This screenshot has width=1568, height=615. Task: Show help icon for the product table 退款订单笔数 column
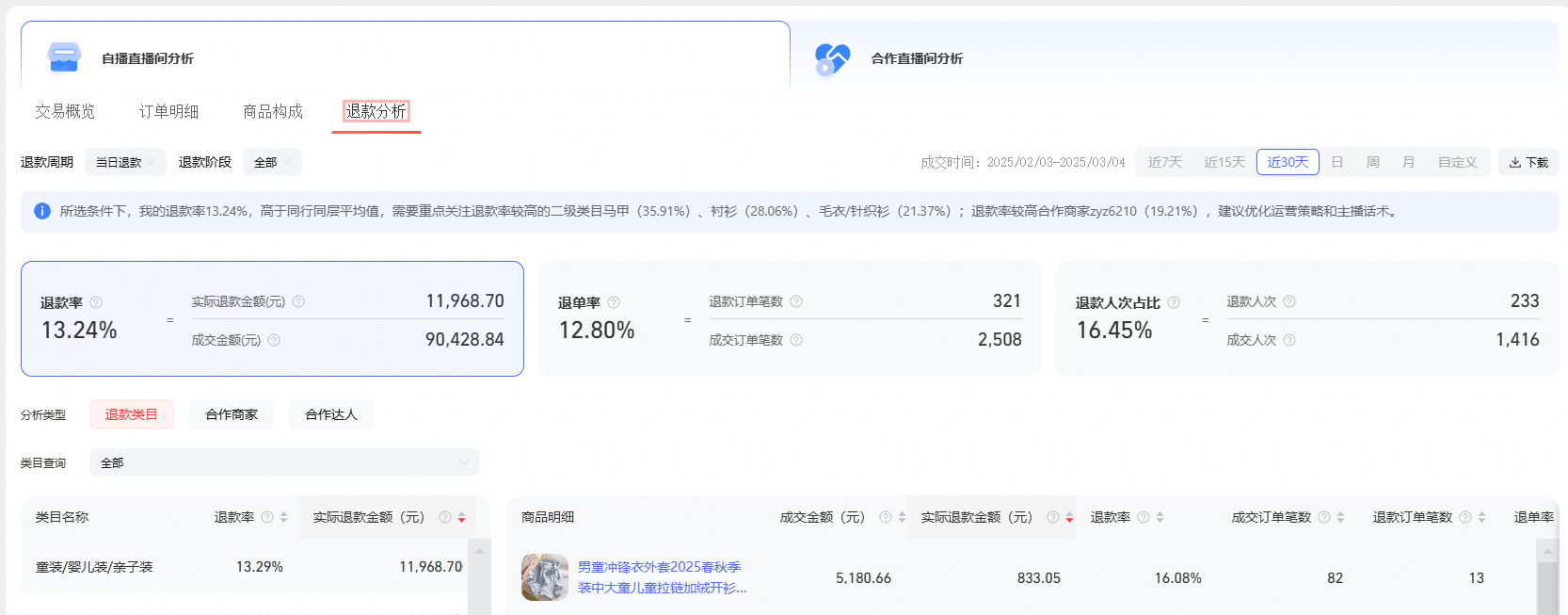pos(1465,517)
